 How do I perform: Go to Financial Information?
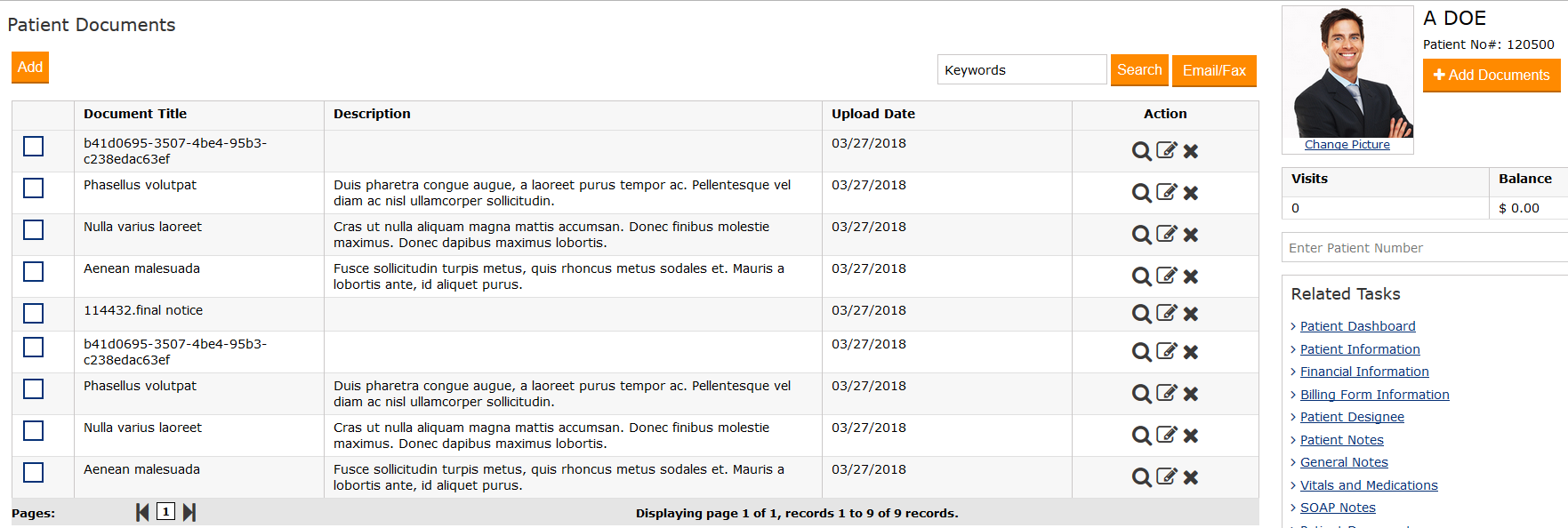point(1364,372)
